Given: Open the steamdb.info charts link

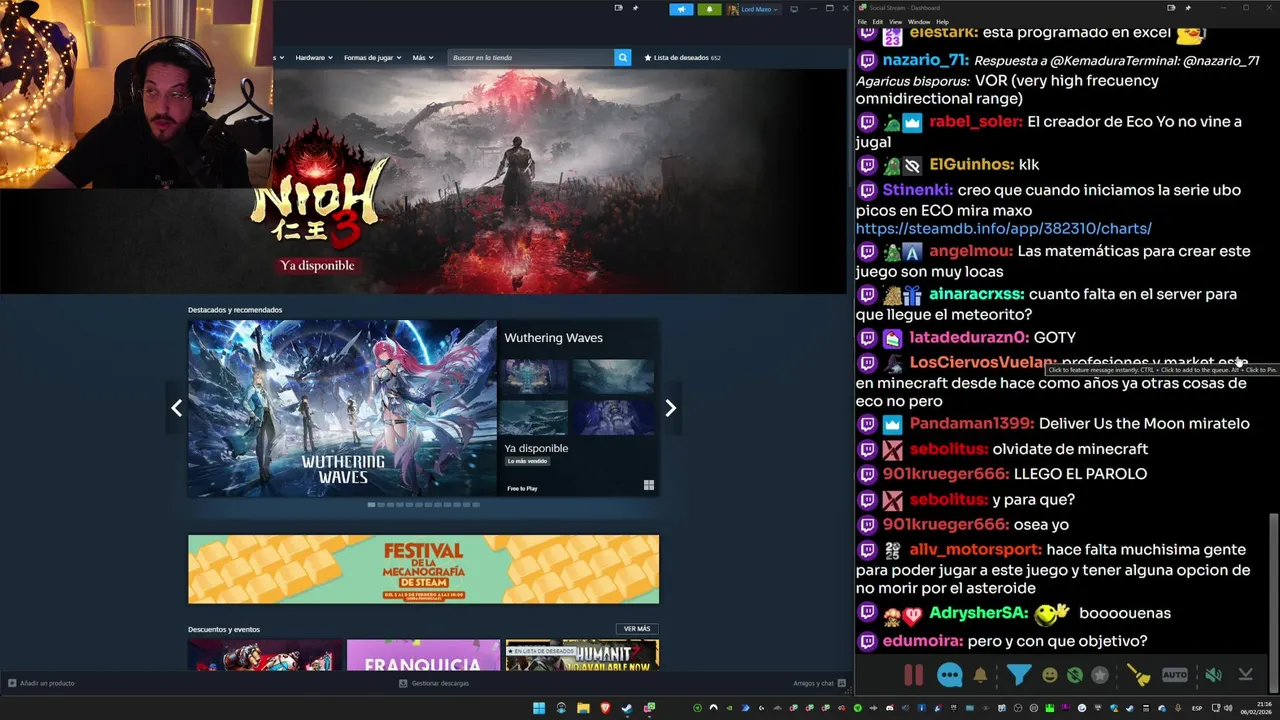Looking at the screenshot, I should point(1003,229).
